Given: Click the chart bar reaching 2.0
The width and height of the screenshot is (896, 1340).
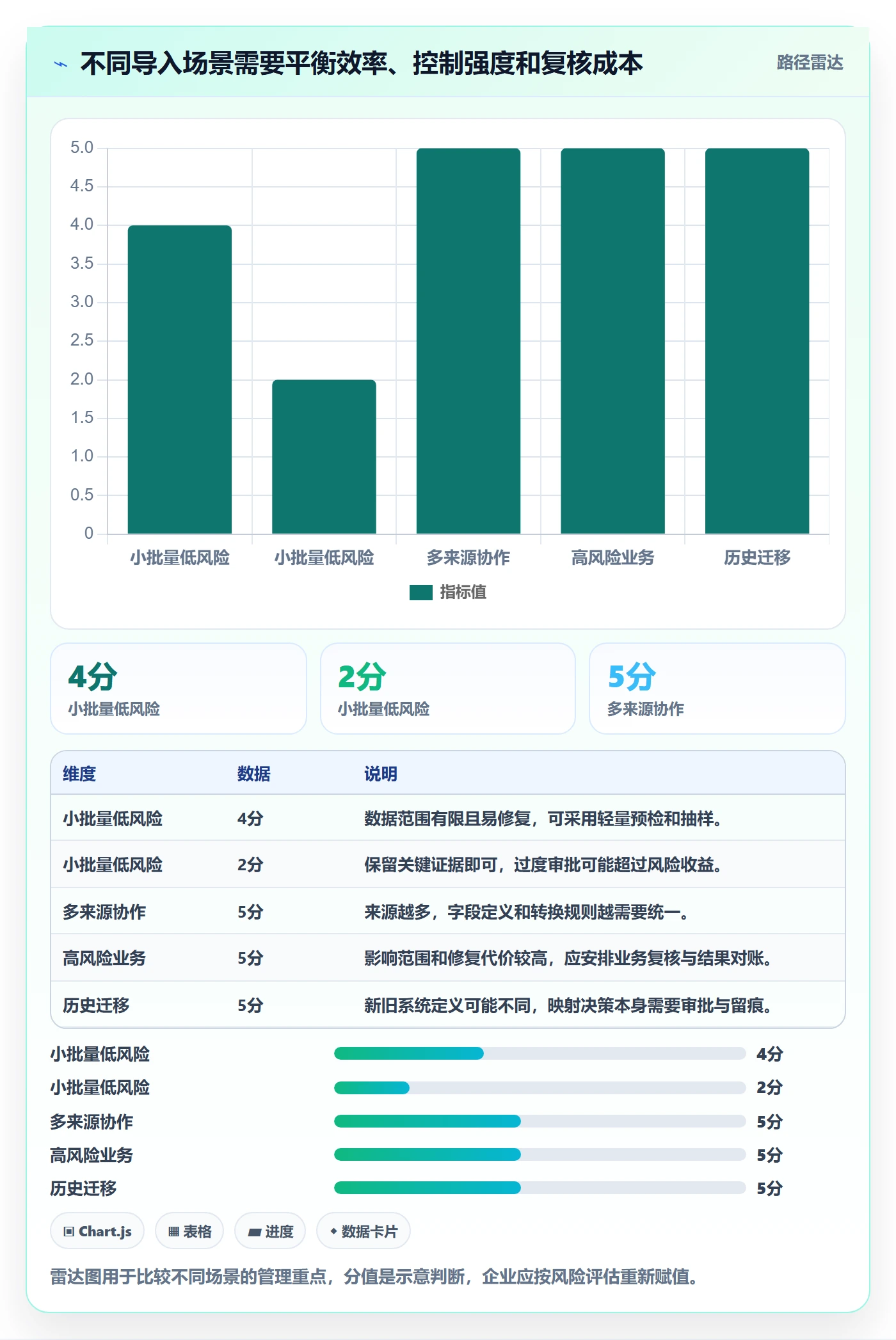Looking at the screenshot, I should [x=324, y=457].
